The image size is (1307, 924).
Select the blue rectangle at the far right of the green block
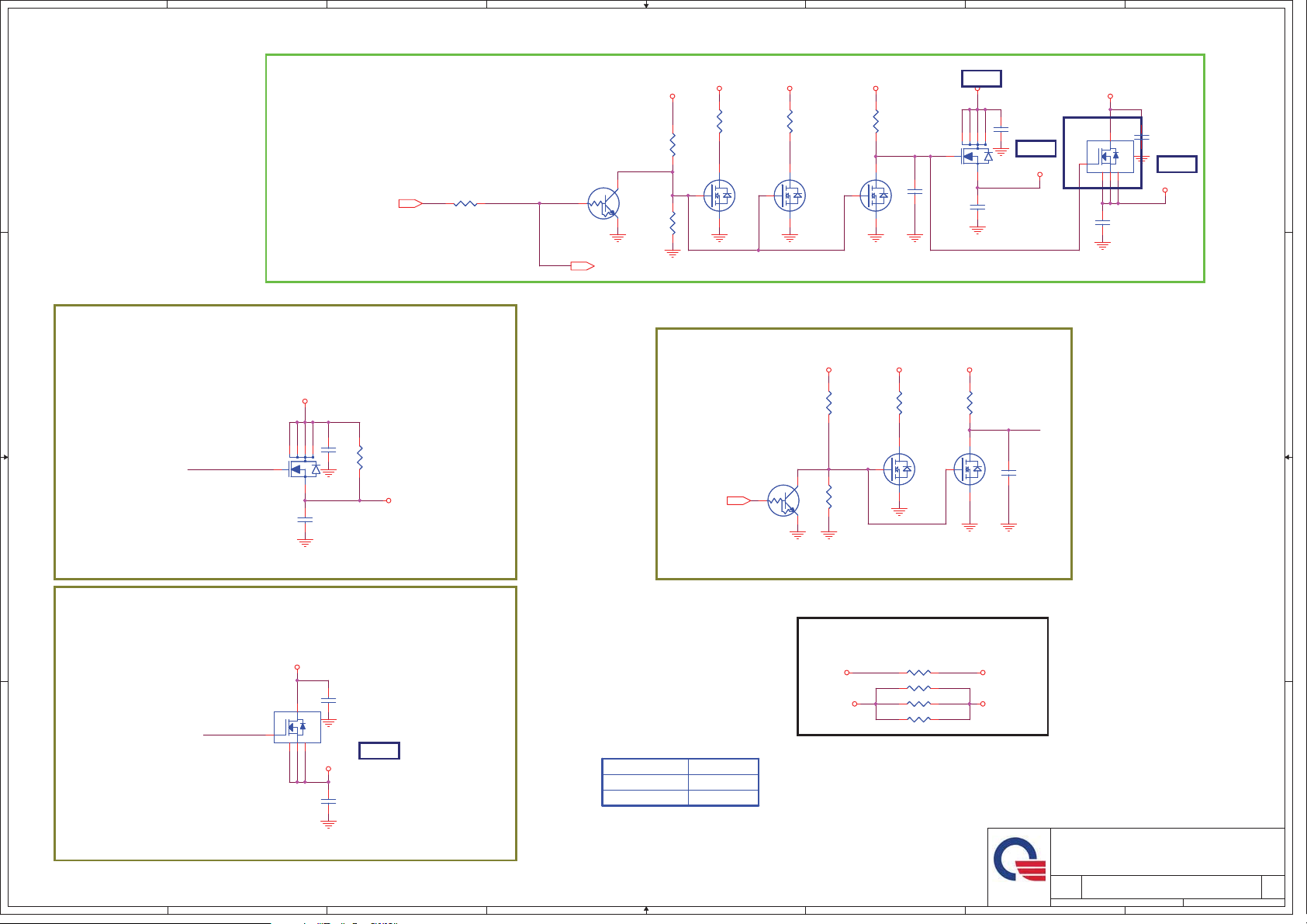point(1177,164)
